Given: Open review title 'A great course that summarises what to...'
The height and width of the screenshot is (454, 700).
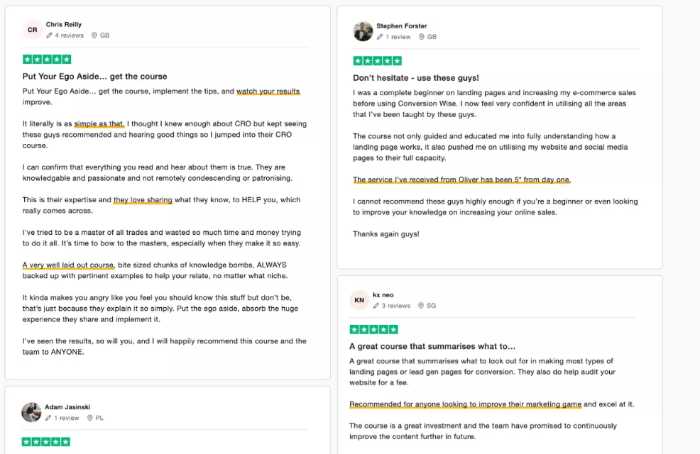Looking at the screenshot, I should pyautogui.click(x=432, y=346).
